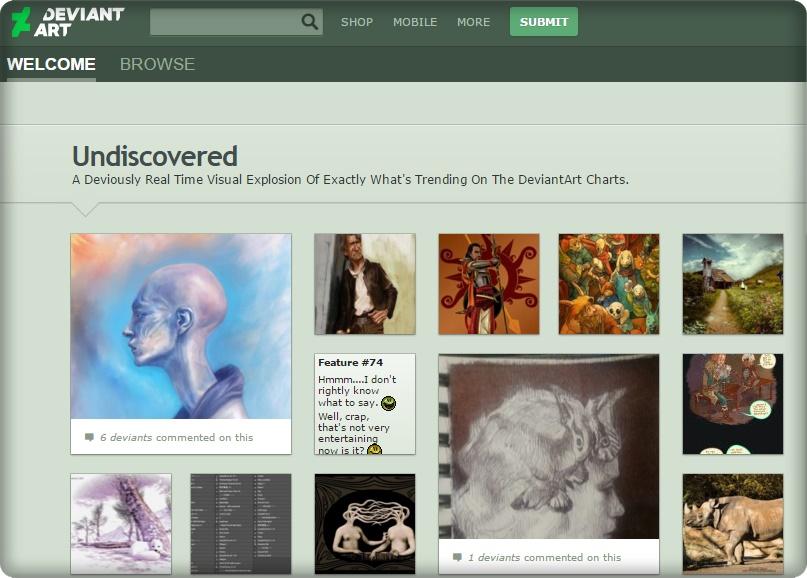Open the man in jacket painting thumbnail

point(364,284)
